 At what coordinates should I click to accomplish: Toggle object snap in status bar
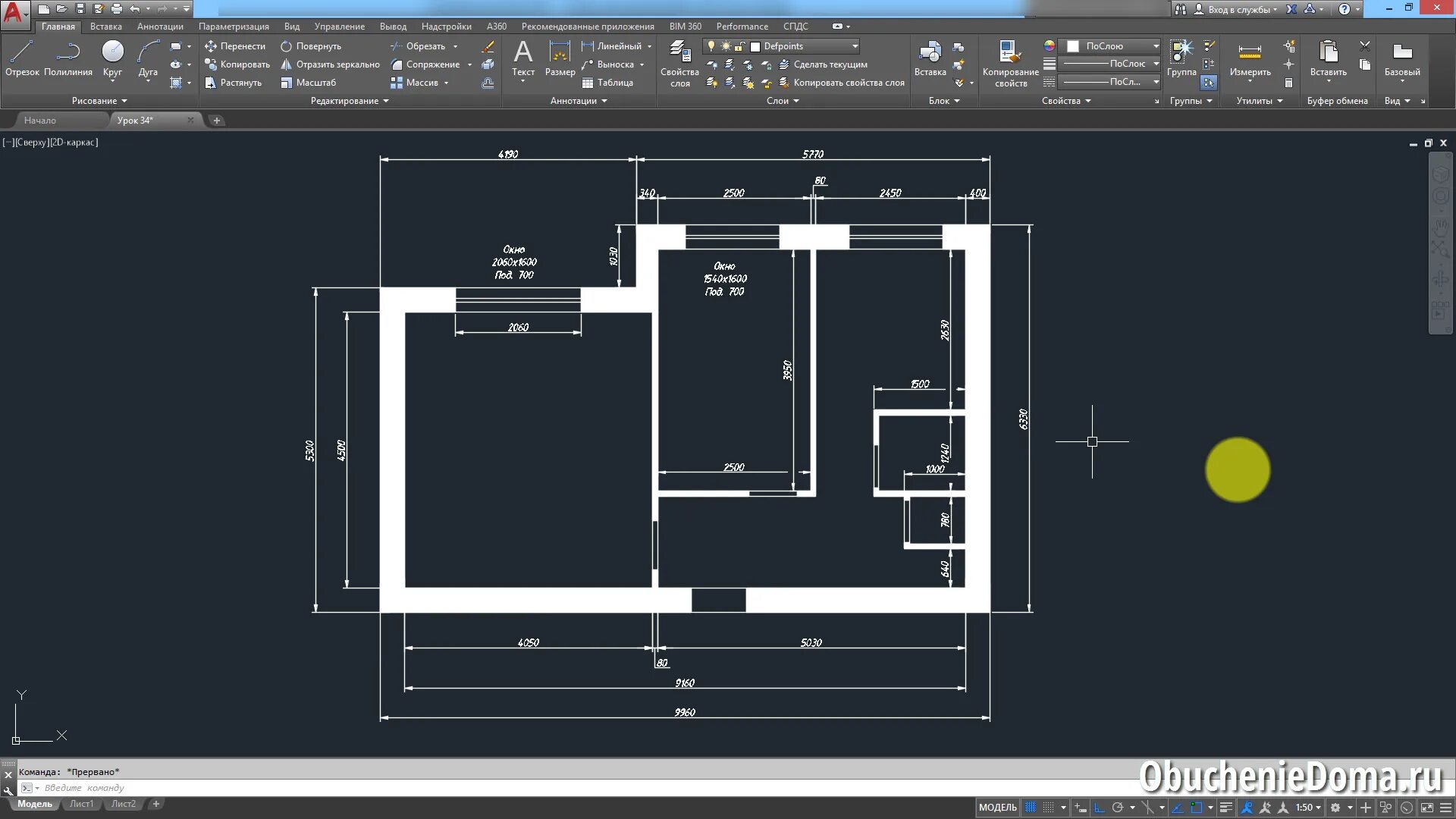pyautogui.click(x=1197, y=808)
